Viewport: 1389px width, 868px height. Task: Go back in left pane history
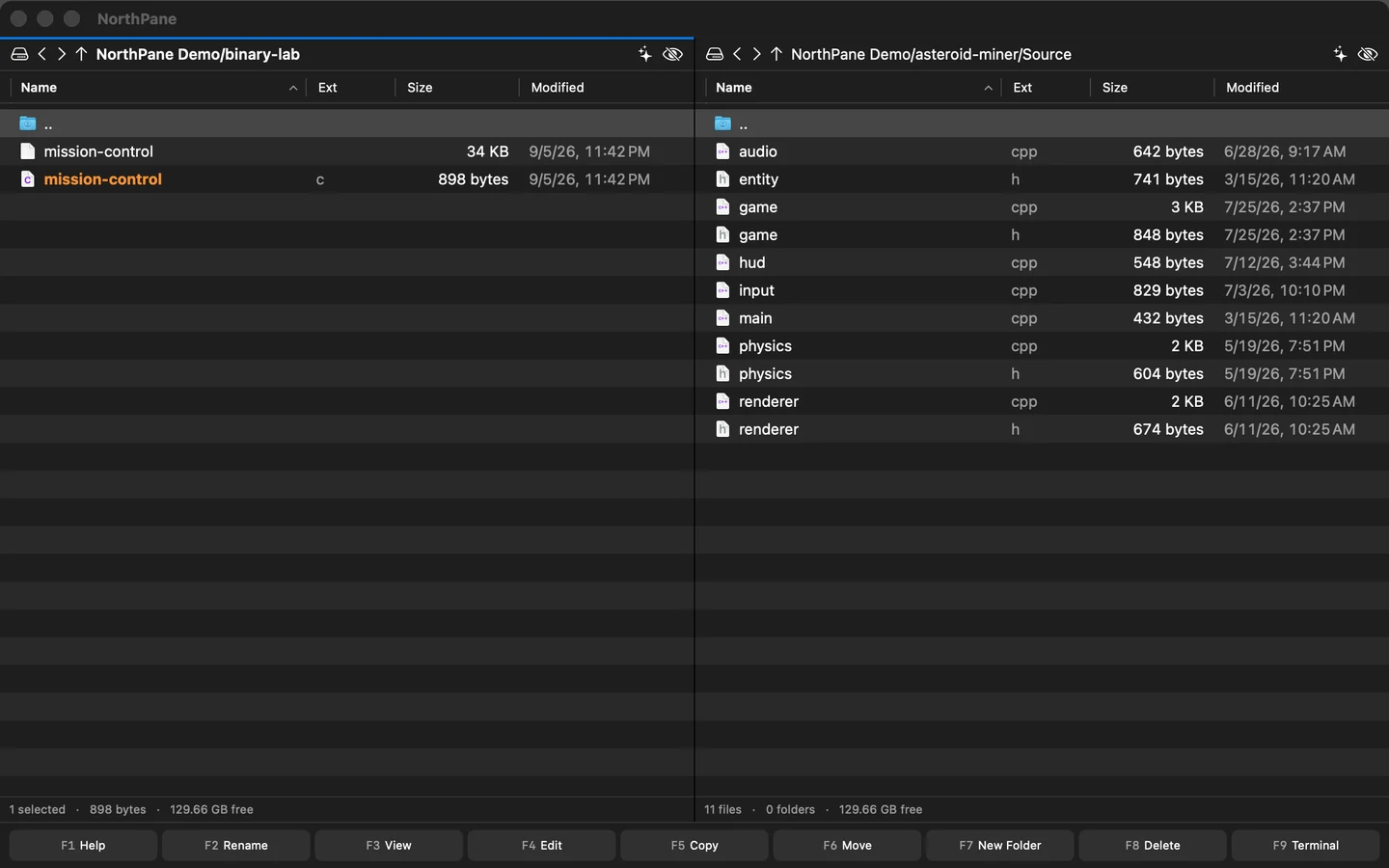pos(42,54)
